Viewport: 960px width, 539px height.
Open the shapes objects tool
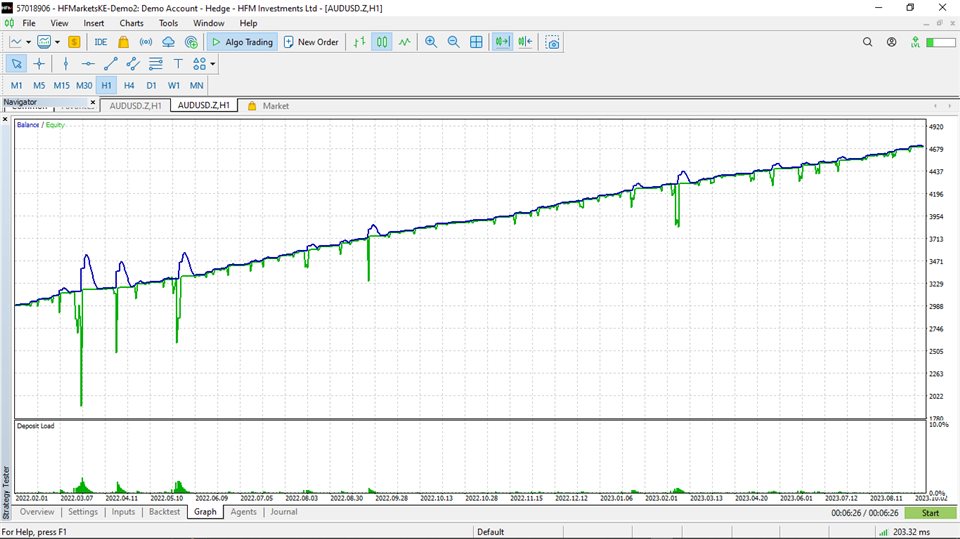tap(200, 64)
